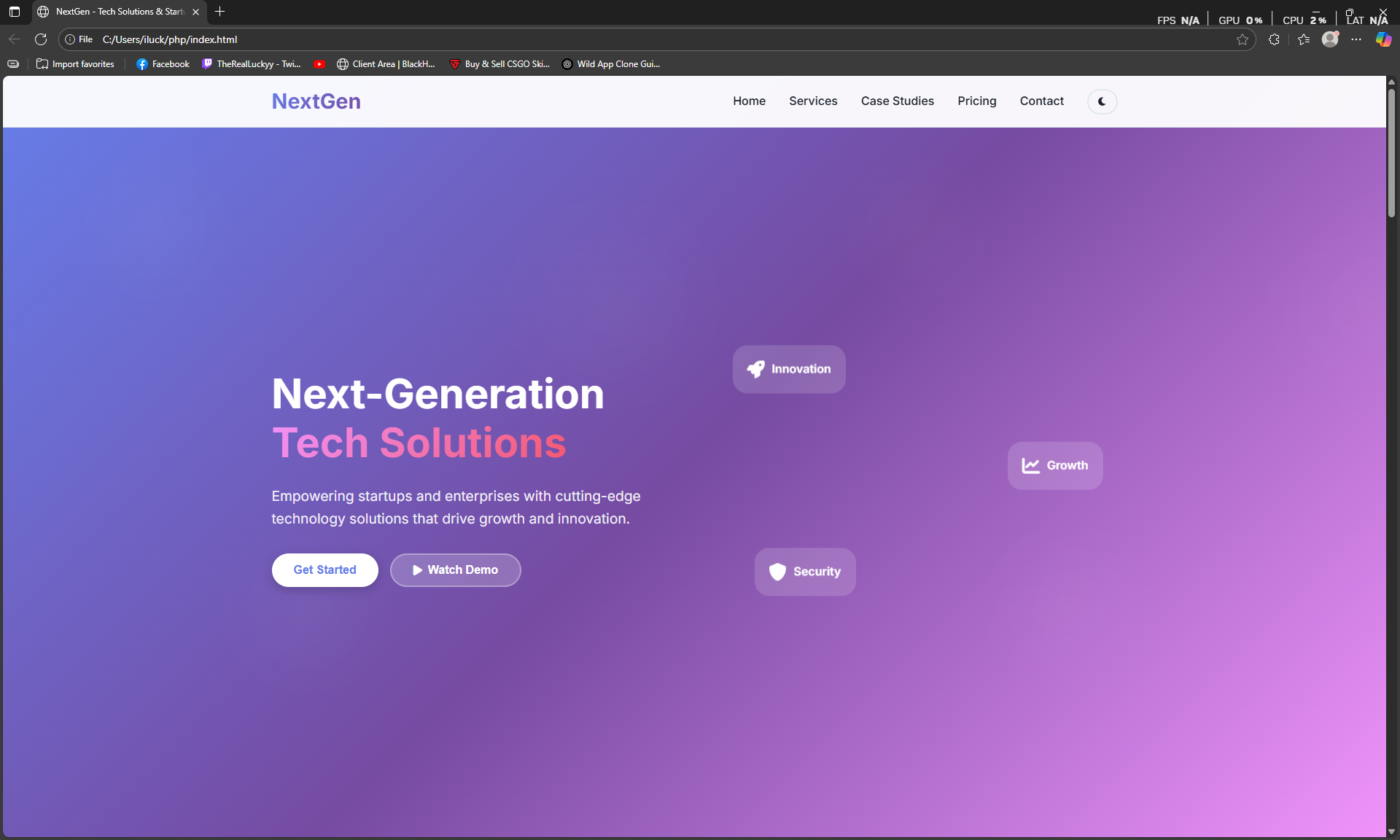Click the Growth chart badge
The width and height of the screenshot is (1400, 840).
coord(1054,465)
